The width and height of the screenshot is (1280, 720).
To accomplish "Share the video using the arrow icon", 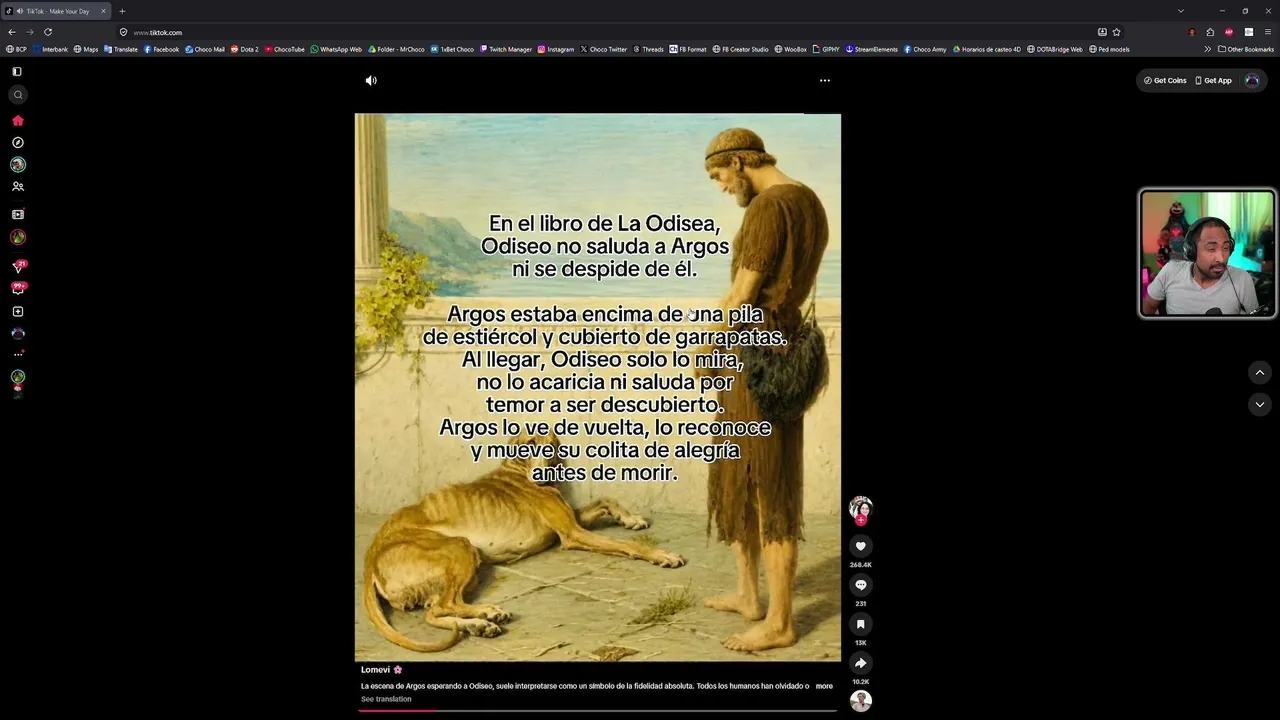I will [860, 663].
